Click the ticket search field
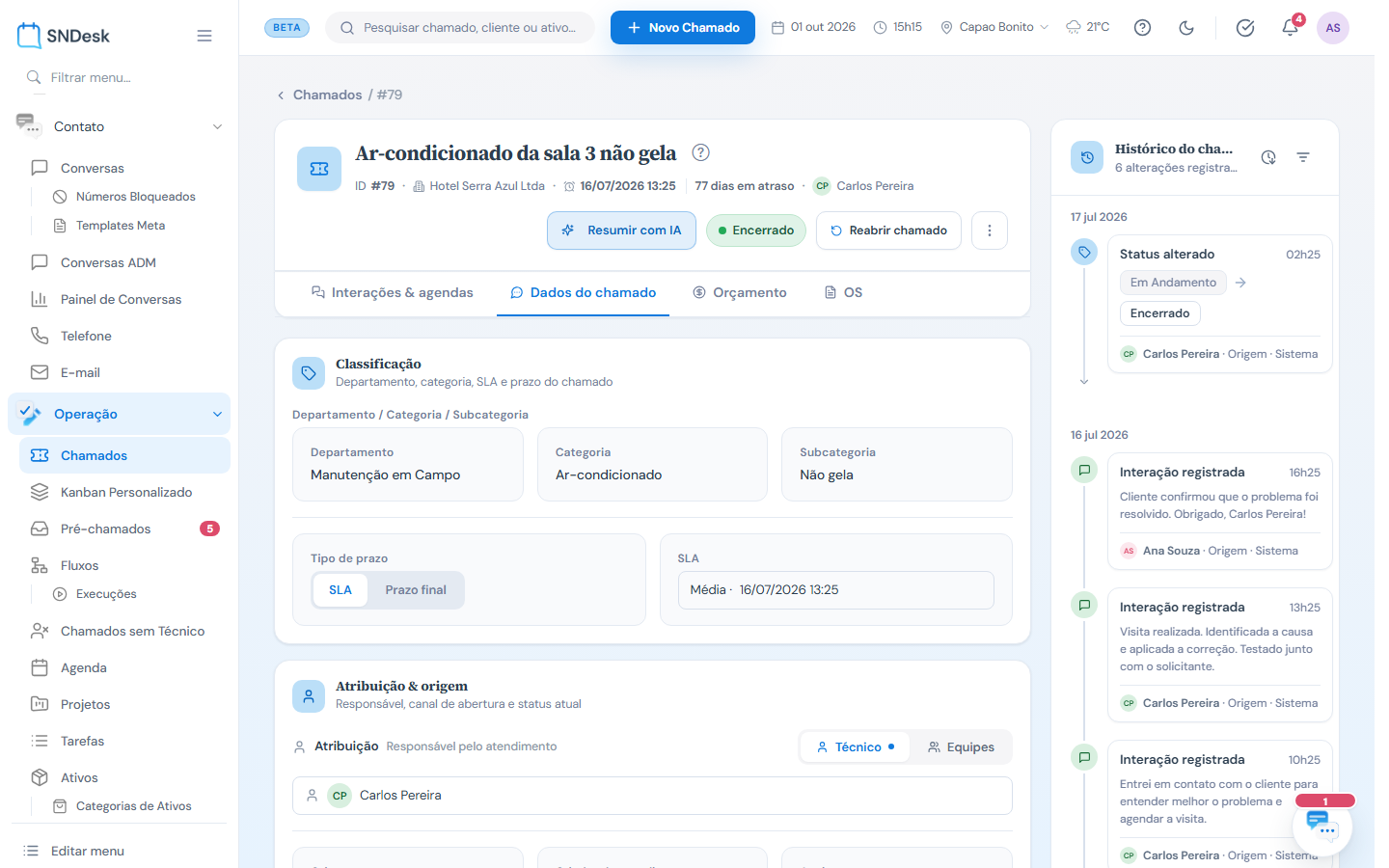 tap(460, 28)
